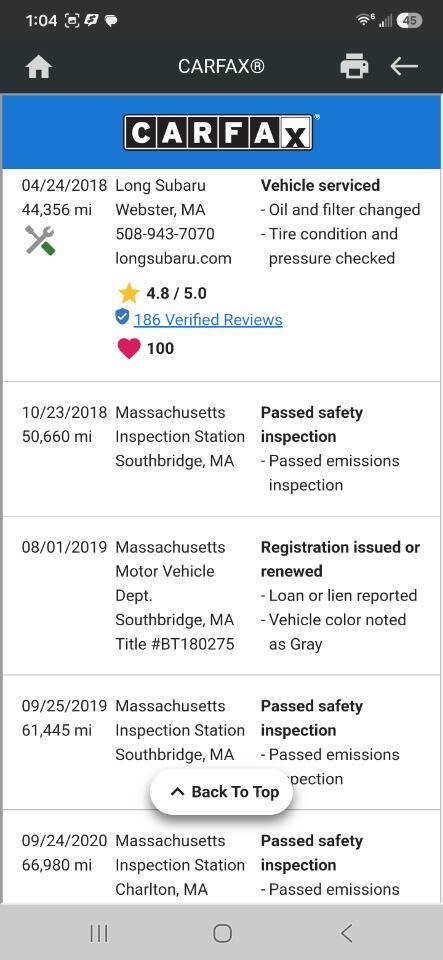Image resolution: width=443 pixels, height=960 pixels.
Task: Select the 10/23/2018 inspection record
Action: (222, 449)
